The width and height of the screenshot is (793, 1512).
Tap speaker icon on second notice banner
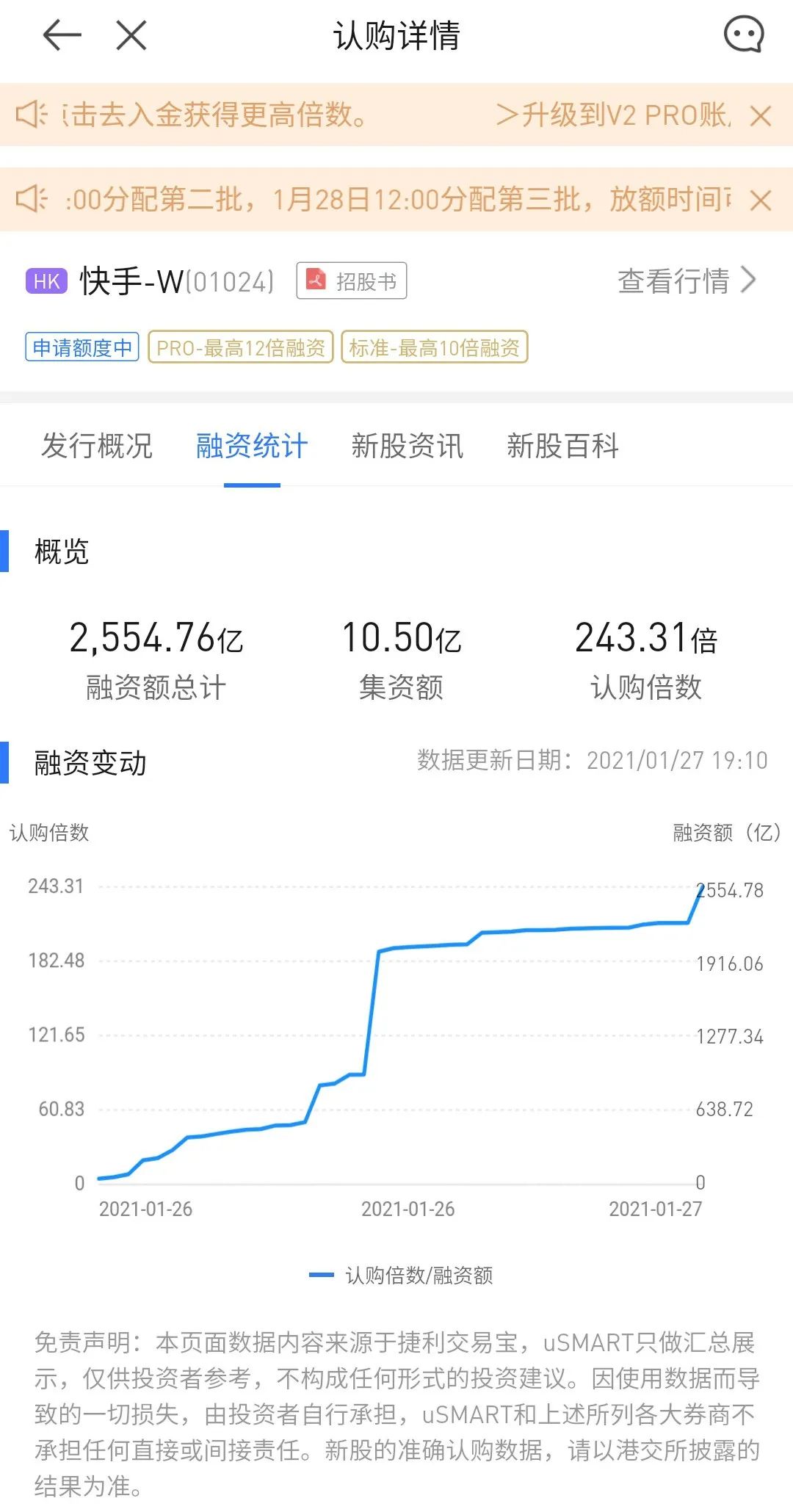32,199
